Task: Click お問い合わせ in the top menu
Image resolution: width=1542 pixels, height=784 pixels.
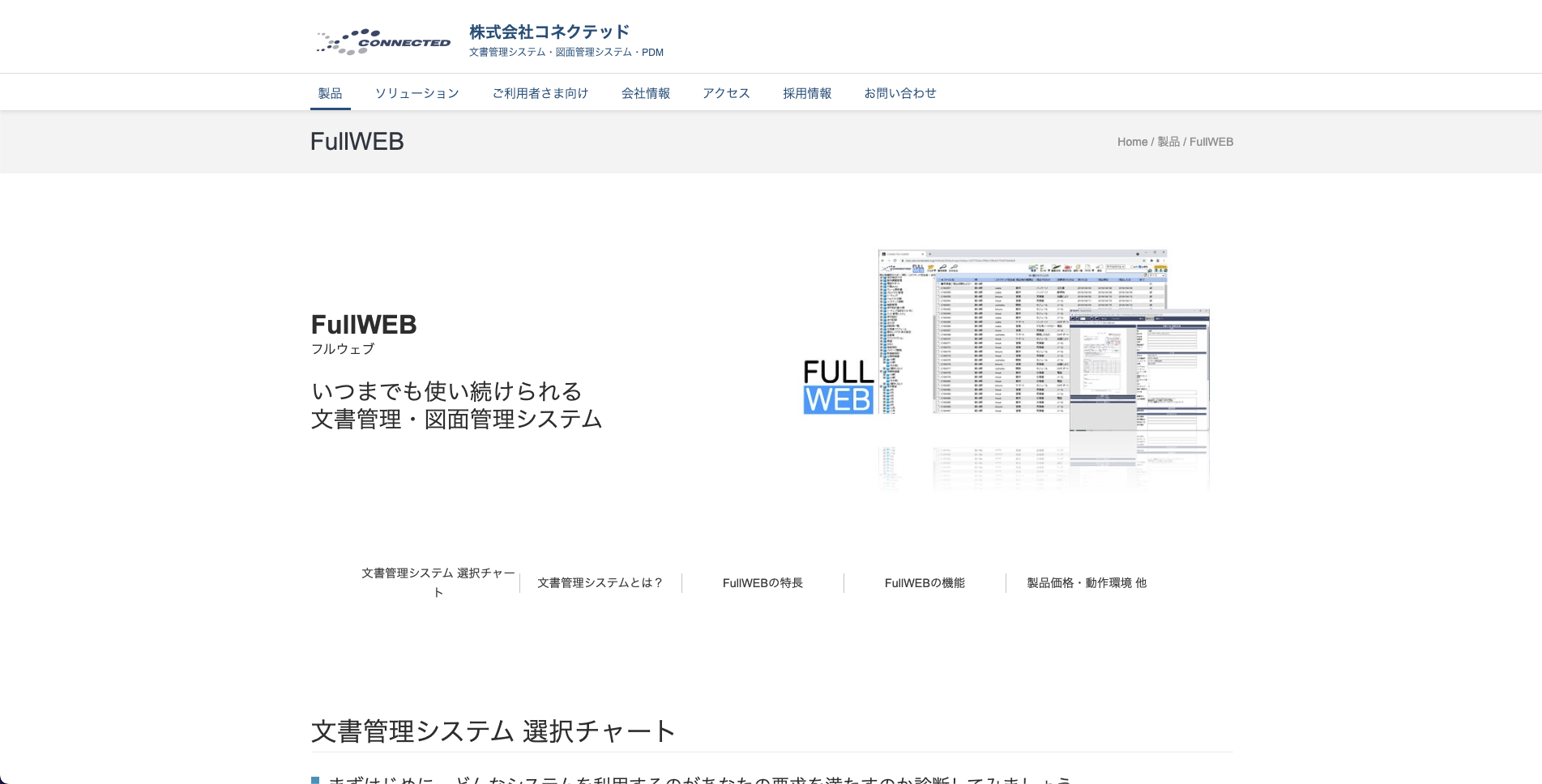Action: tap(899, 93)
